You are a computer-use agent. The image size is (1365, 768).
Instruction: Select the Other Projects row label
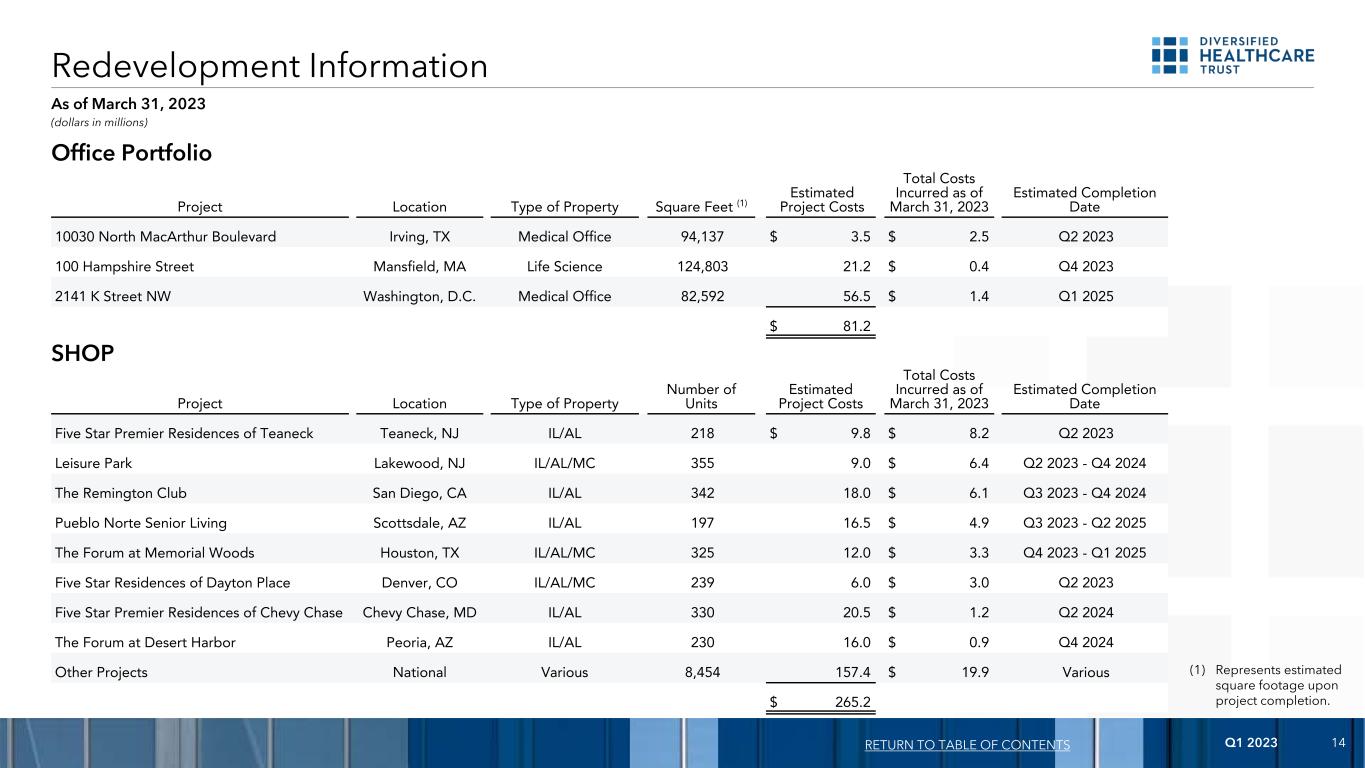coord(101,672)
